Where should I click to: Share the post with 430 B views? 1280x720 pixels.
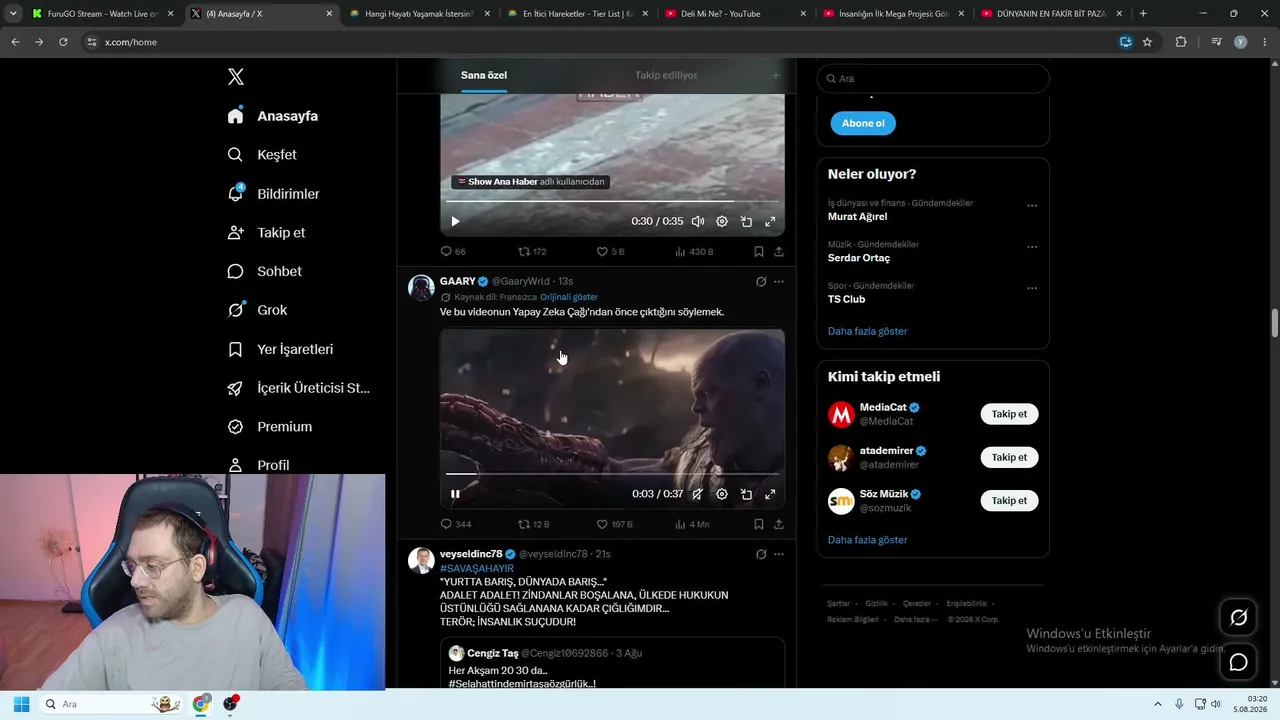(x=779, y=252)
